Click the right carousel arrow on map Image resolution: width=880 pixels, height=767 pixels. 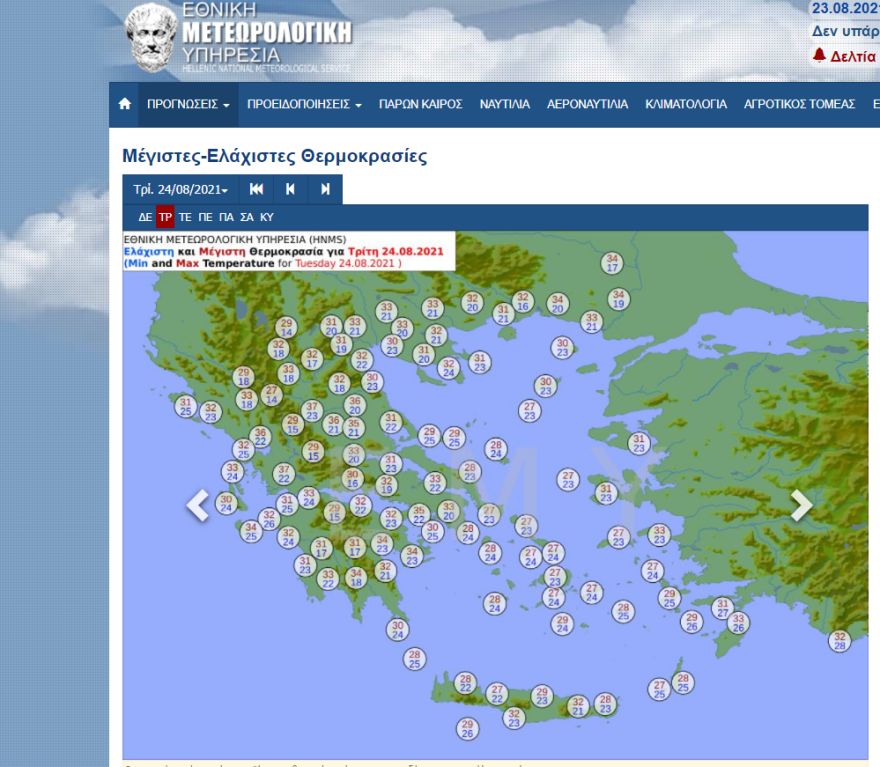801,506
